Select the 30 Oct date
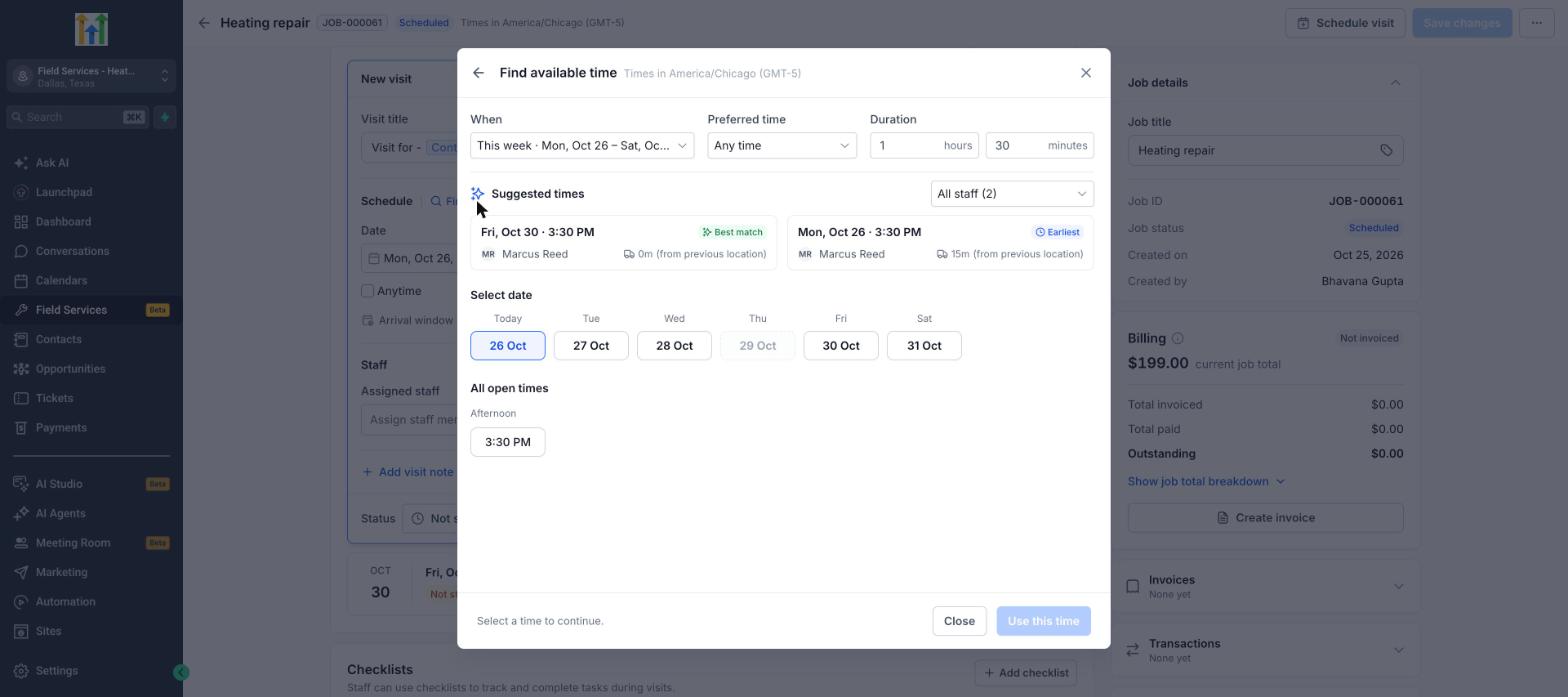Image resolution: width=1568 pixels, height=697 pixels. (841, 346)
